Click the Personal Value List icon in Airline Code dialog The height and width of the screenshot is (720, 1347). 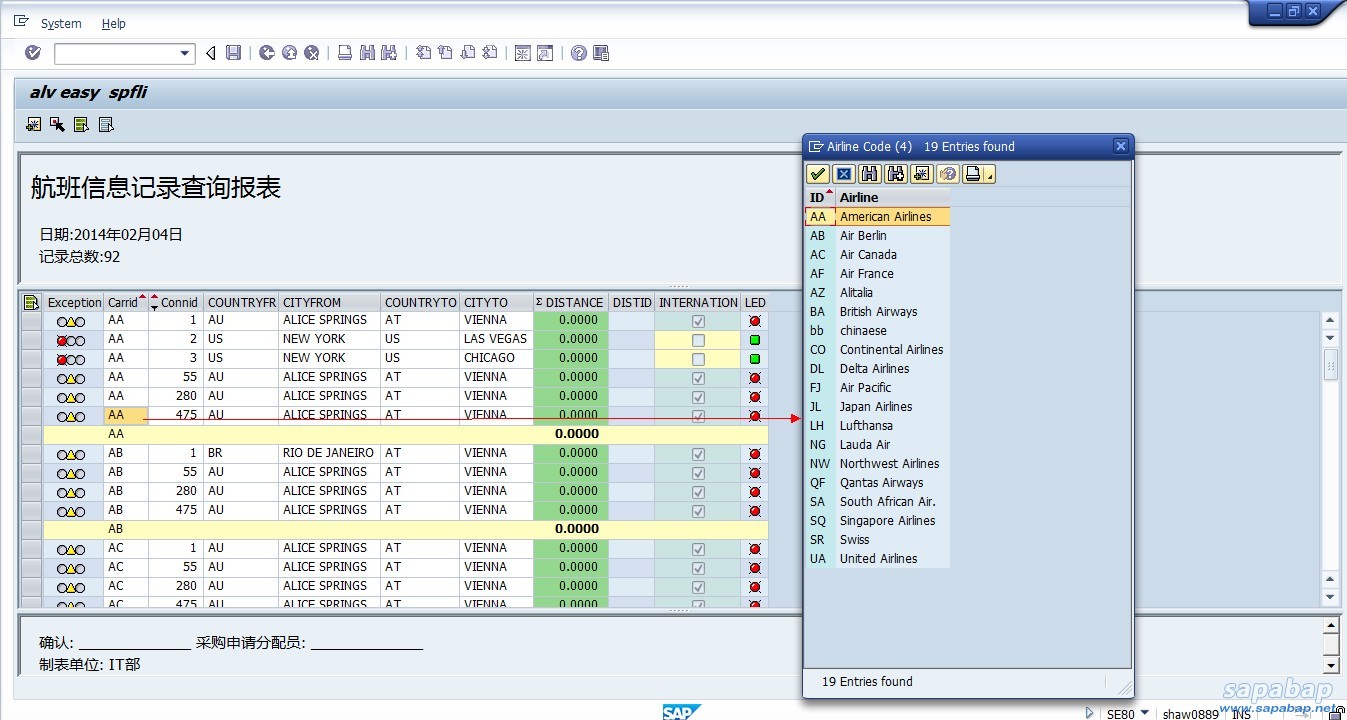(948, 174)
